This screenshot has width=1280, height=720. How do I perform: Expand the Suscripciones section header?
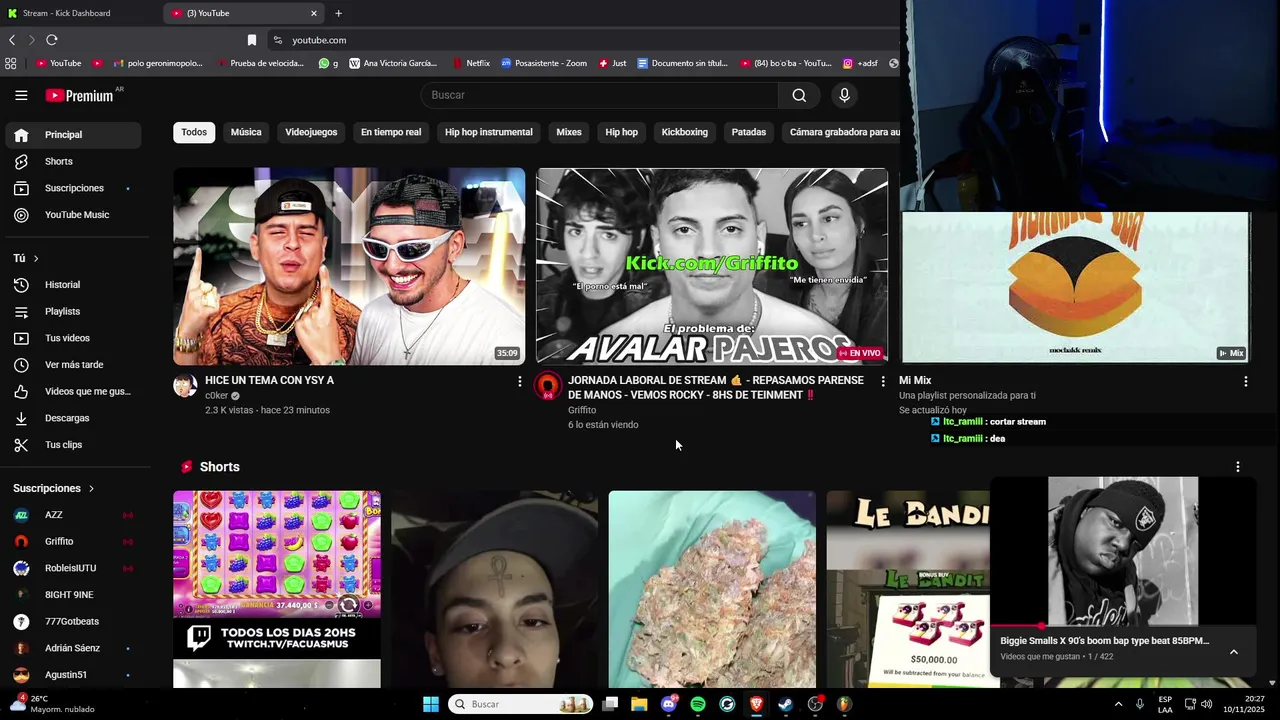click(54, 488)
